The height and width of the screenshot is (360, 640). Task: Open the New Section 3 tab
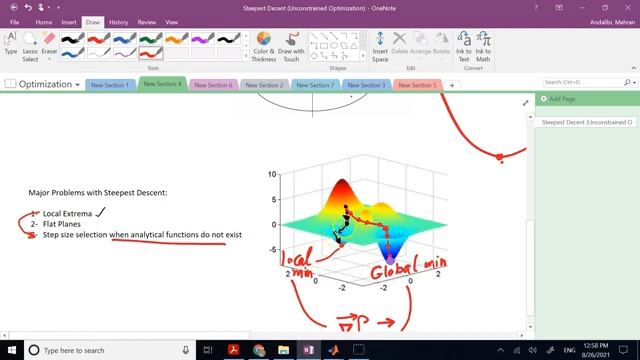367,85
